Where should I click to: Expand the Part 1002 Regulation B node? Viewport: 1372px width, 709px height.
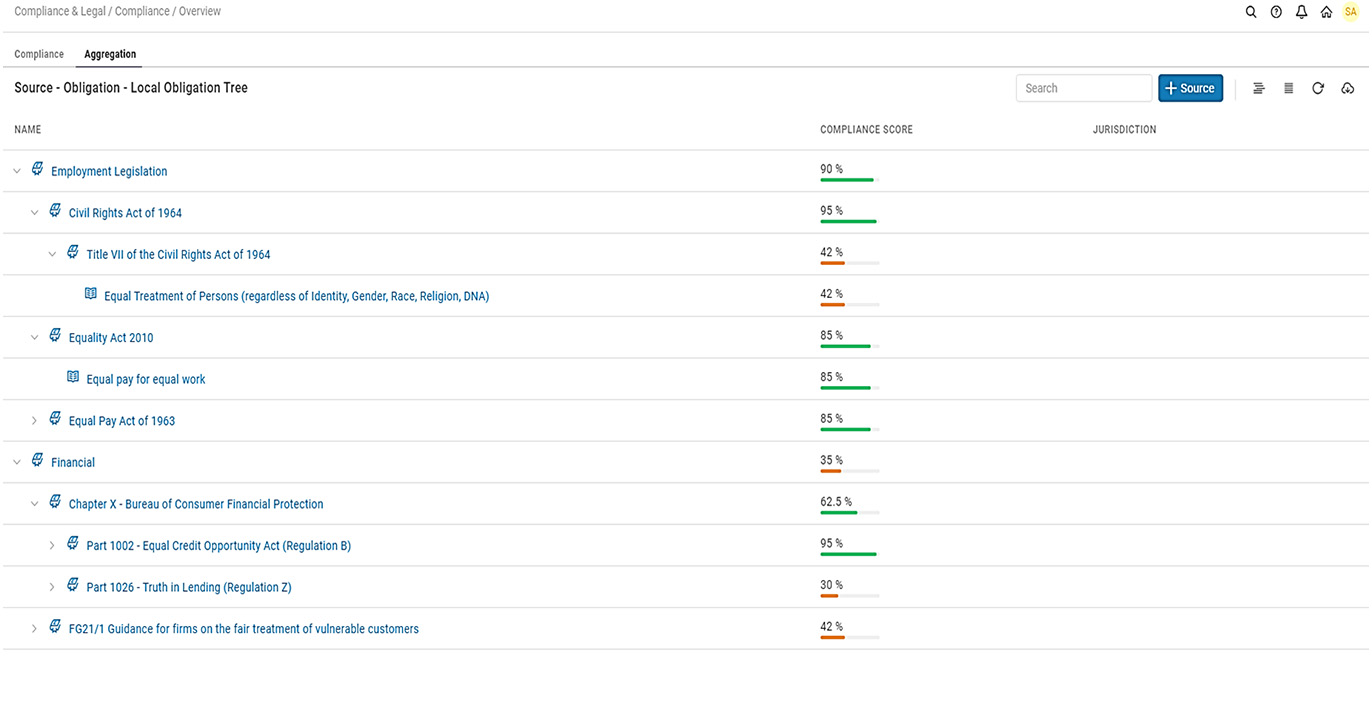(52, 545)
